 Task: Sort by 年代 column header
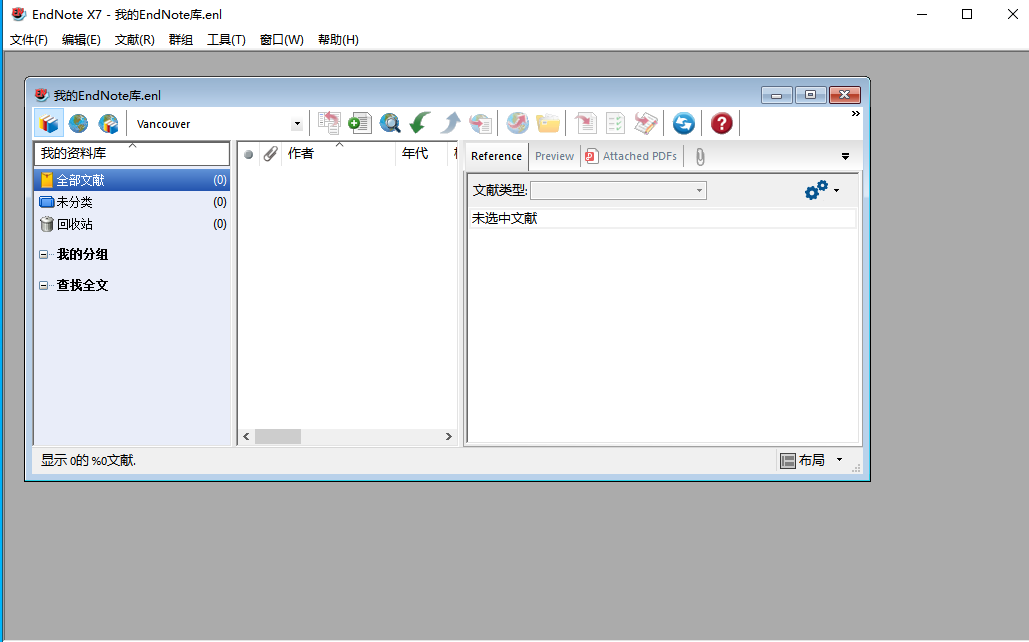point(421,154)
